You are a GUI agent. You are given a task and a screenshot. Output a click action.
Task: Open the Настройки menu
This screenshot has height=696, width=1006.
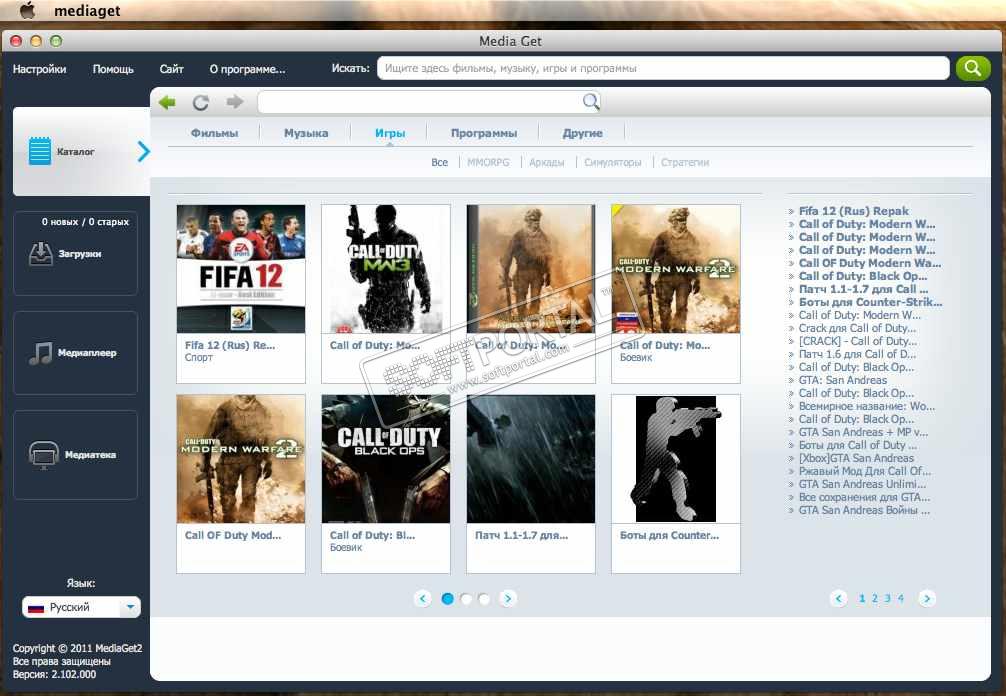coord(40,69)
